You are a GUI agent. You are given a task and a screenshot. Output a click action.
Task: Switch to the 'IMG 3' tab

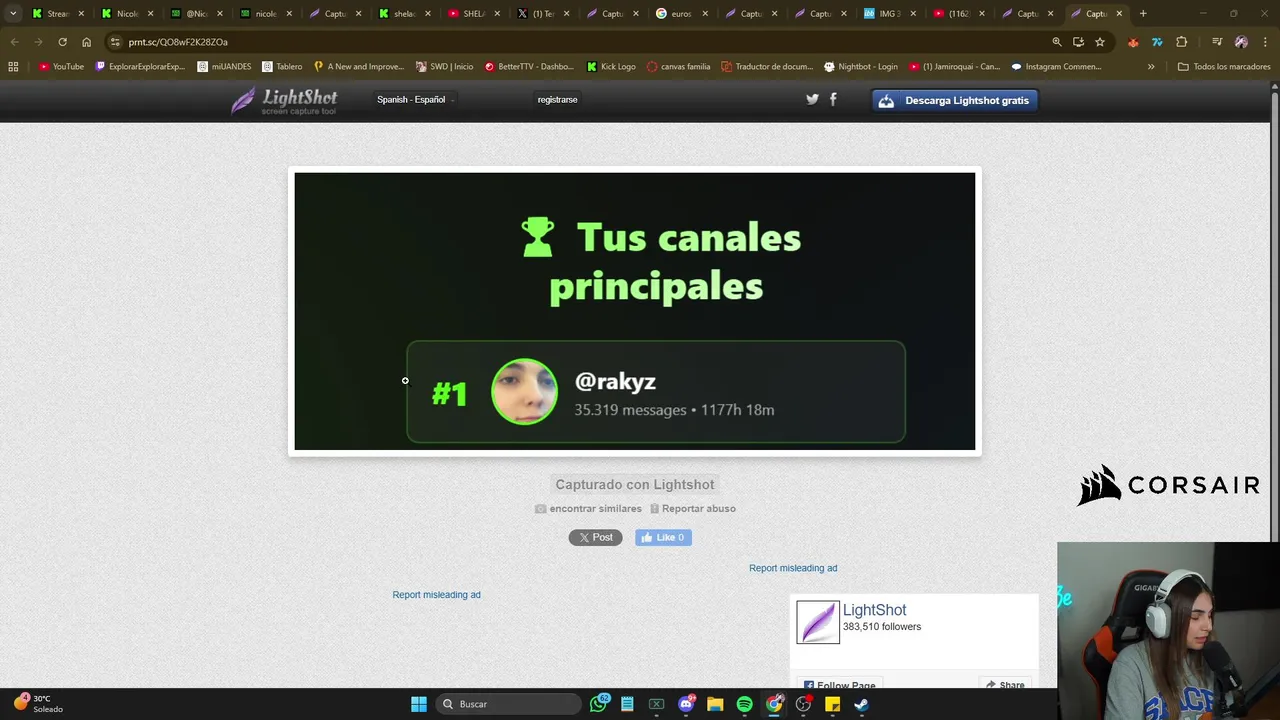tap(890, 14)
